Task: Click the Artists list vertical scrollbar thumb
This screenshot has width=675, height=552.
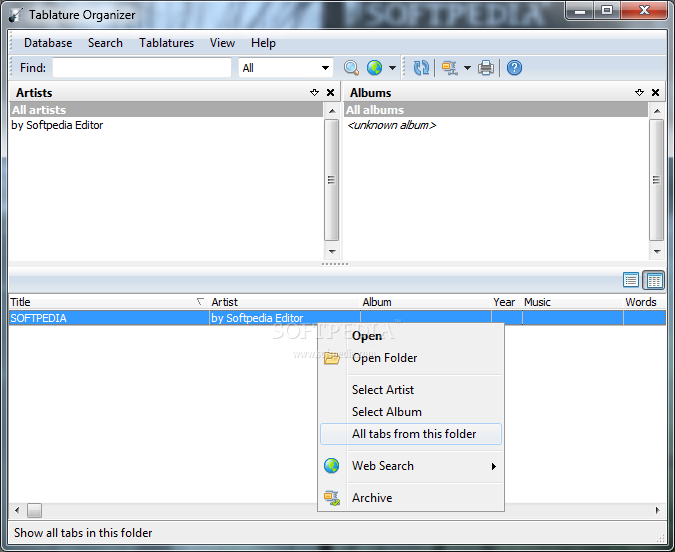Action: [x=331, y=180]
